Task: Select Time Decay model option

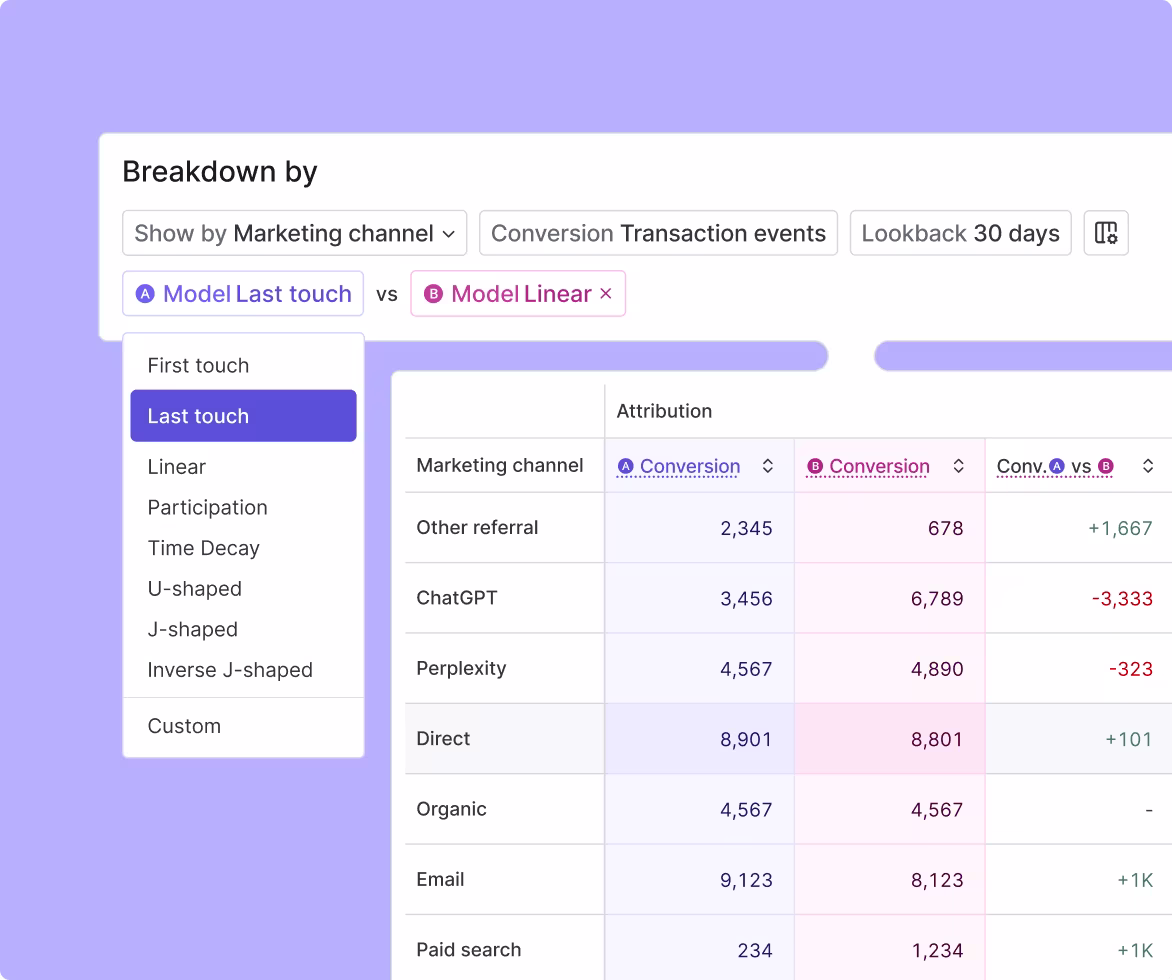Action: pos(203,548)
